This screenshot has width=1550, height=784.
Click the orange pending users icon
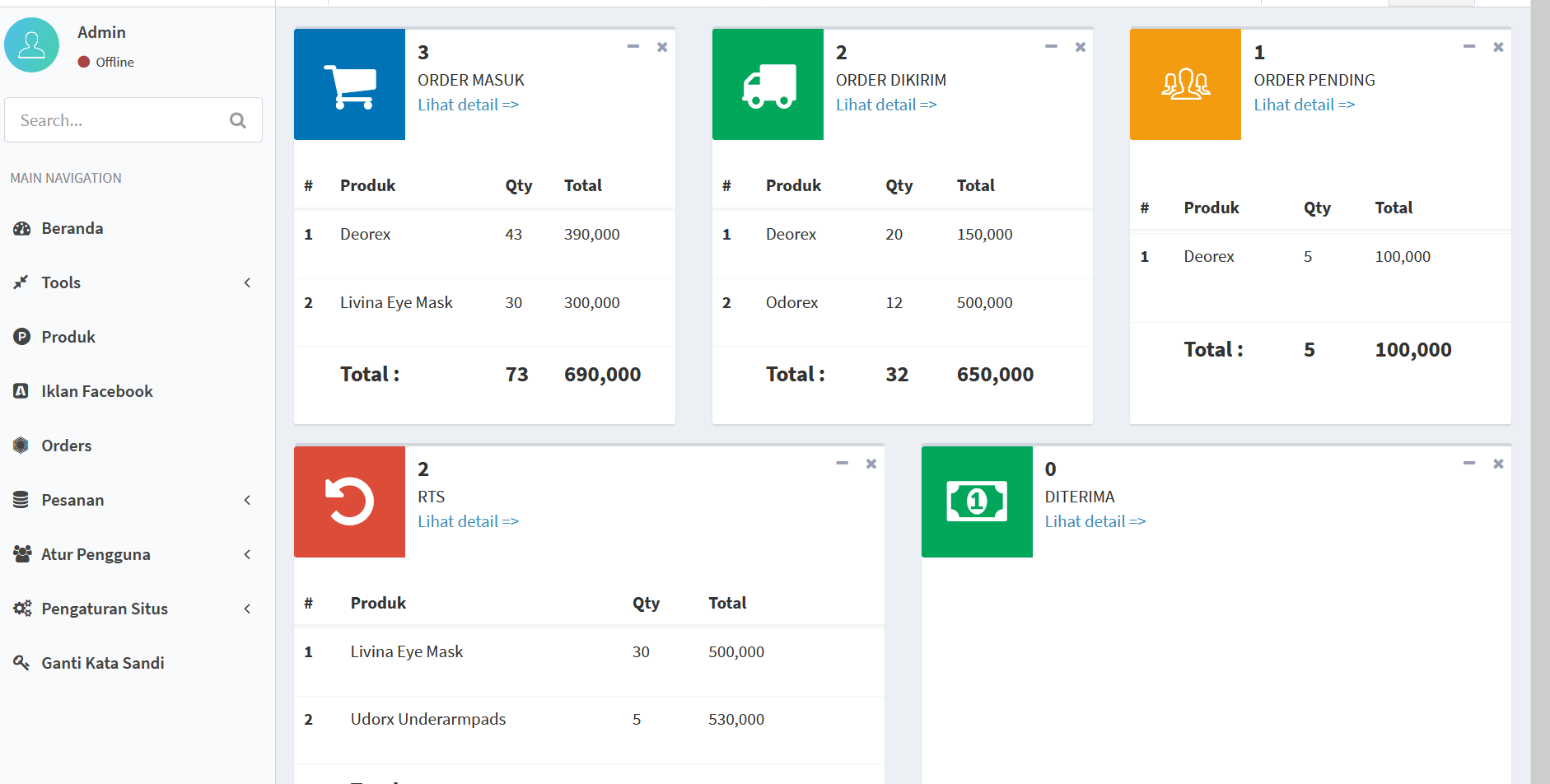click(x=1185, y=85)
